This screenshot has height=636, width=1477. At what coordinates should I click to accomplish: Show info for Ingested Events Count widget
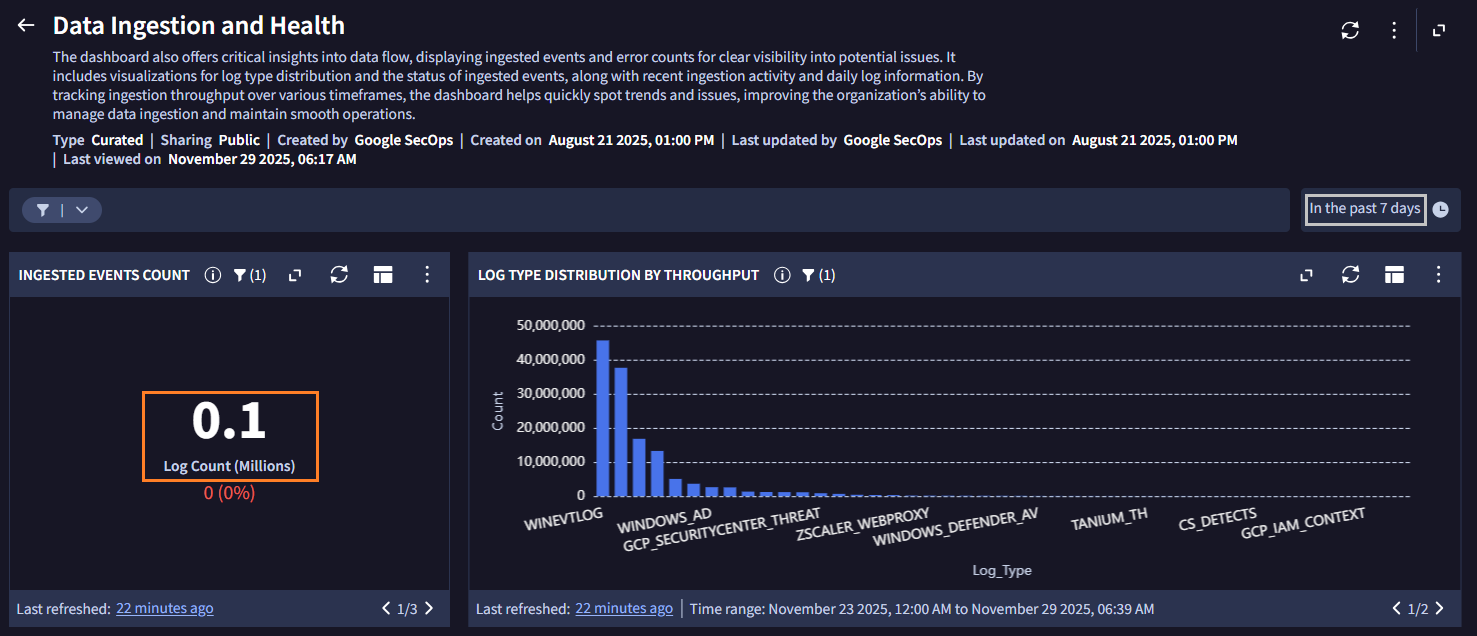212,275
